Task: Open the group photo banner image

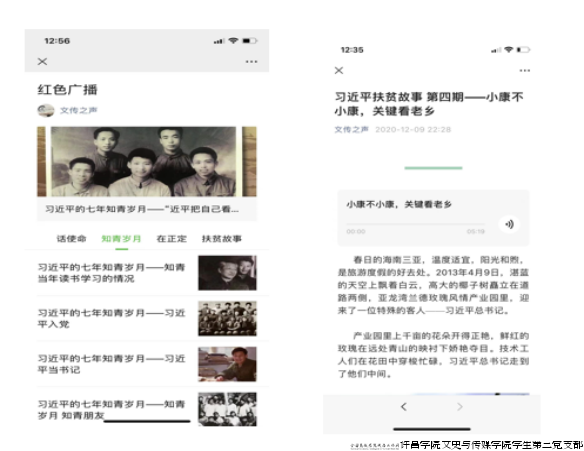Action: point(147,162)
